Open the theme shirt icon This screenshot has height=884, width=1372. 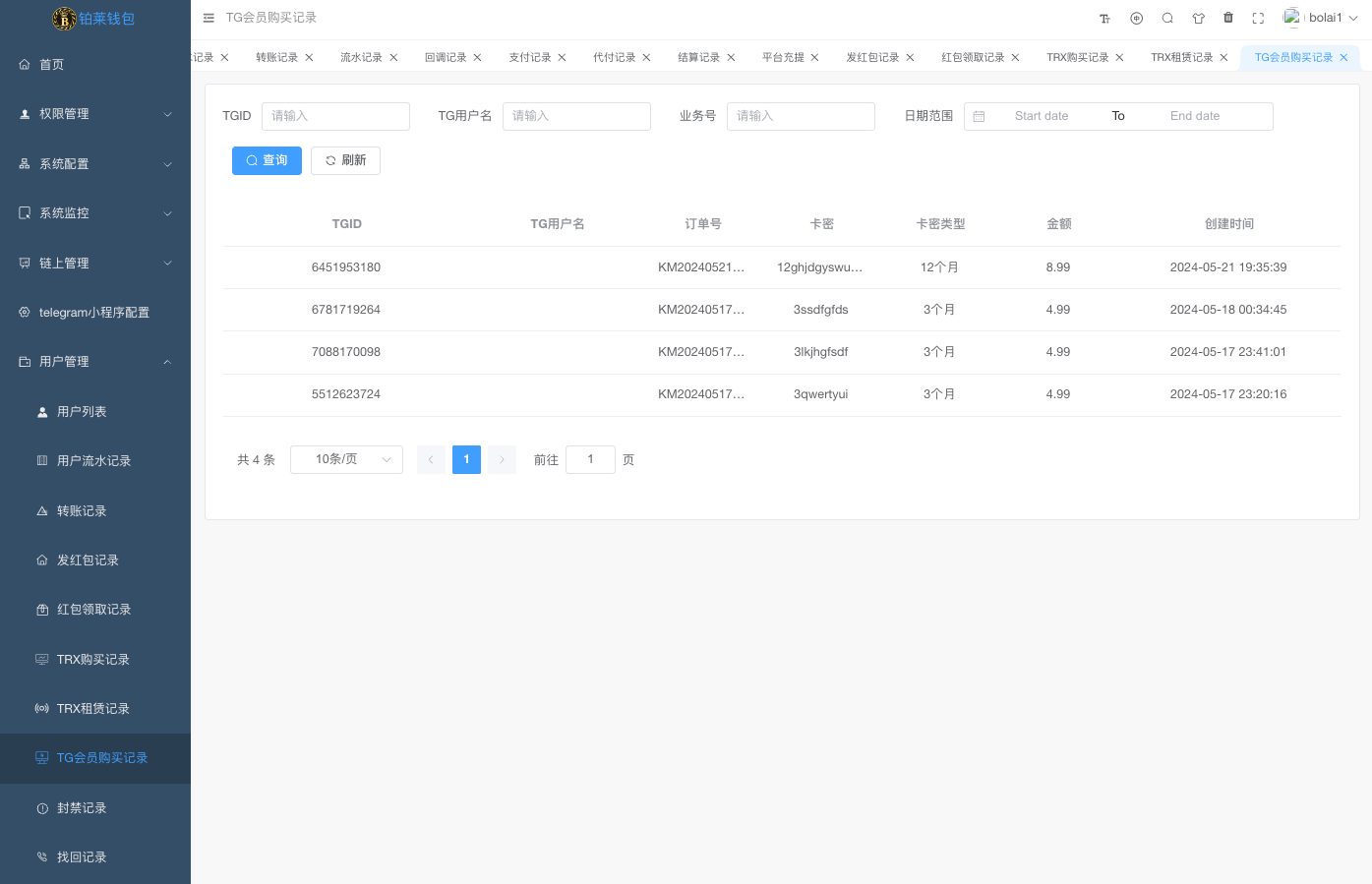pyautogui.click(x=1198, y=19)
